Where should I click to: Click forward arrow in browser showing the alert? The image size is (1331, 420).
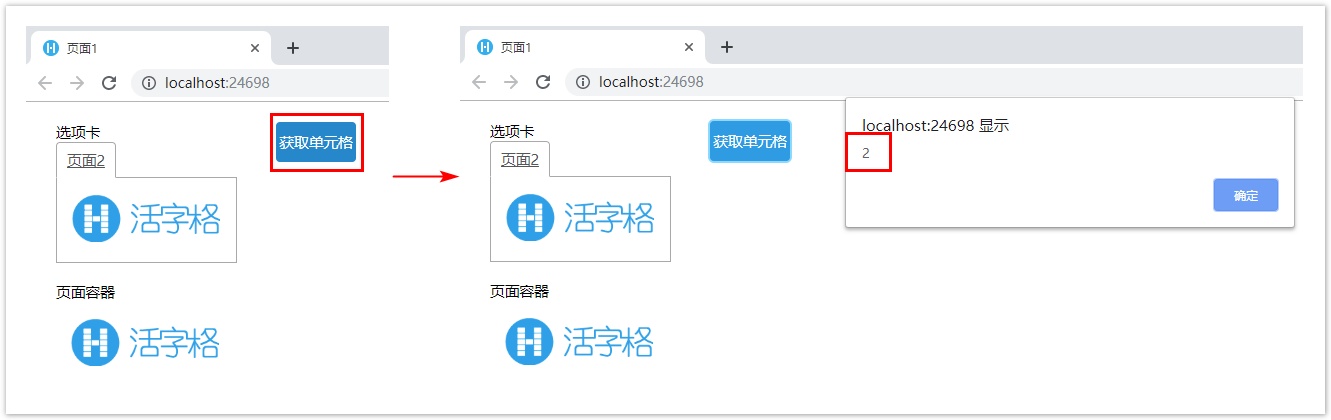[511, 82]
